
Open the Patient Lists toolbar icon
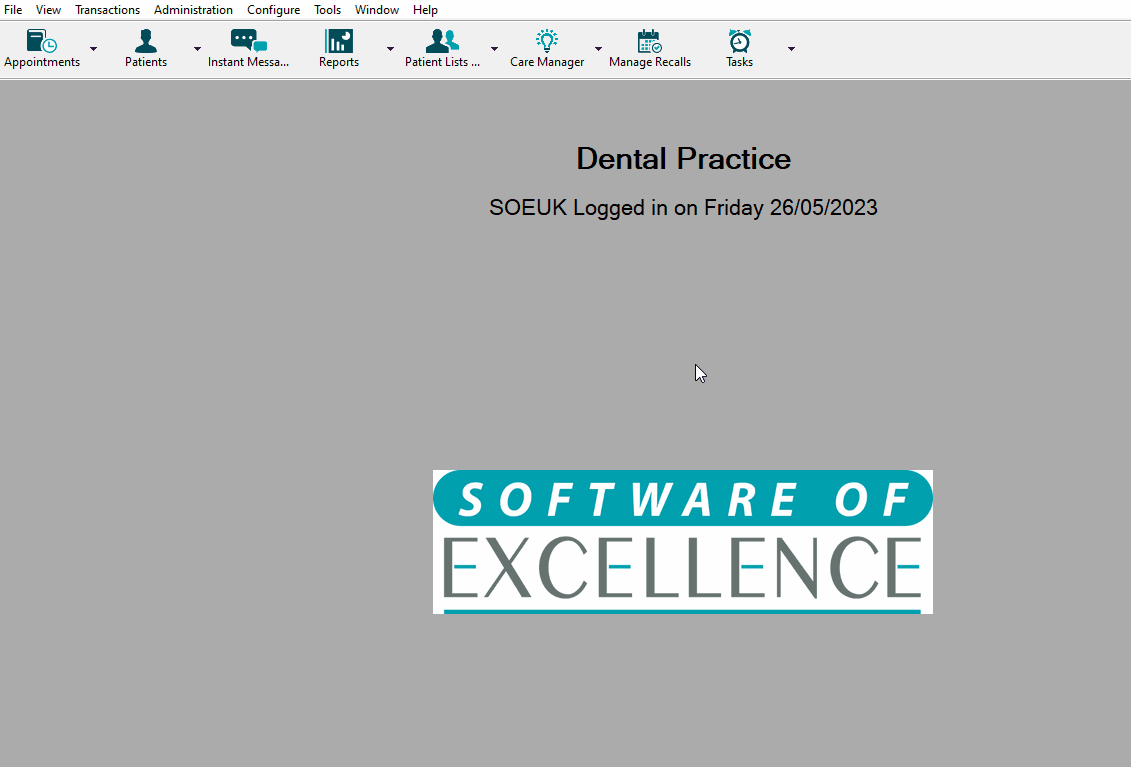[442, 41]
